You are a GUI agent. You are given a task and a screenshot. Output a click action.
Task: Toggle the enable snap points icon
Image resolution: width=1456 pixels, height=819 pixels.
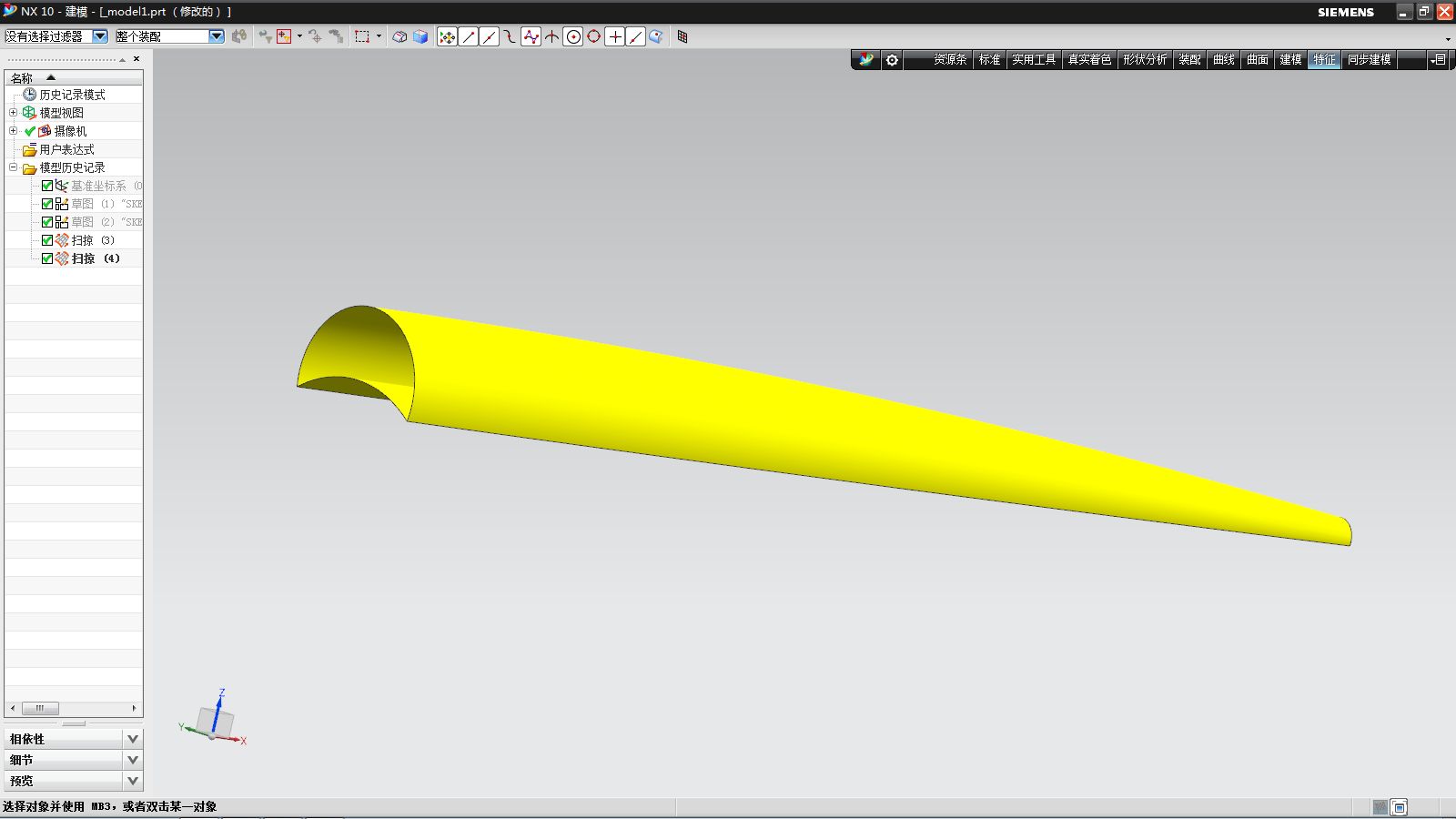[x=447, y=36]
